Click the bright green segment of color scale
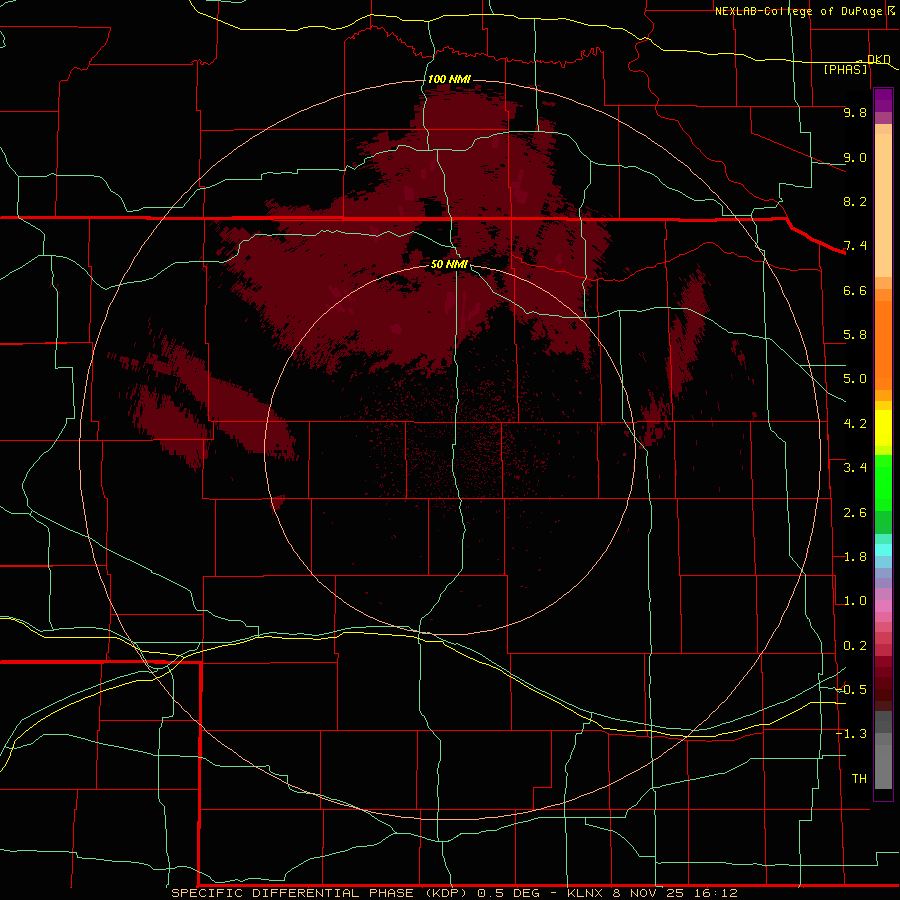The height and width of the screenshot is (900, 900). click(x=883, y=483)
